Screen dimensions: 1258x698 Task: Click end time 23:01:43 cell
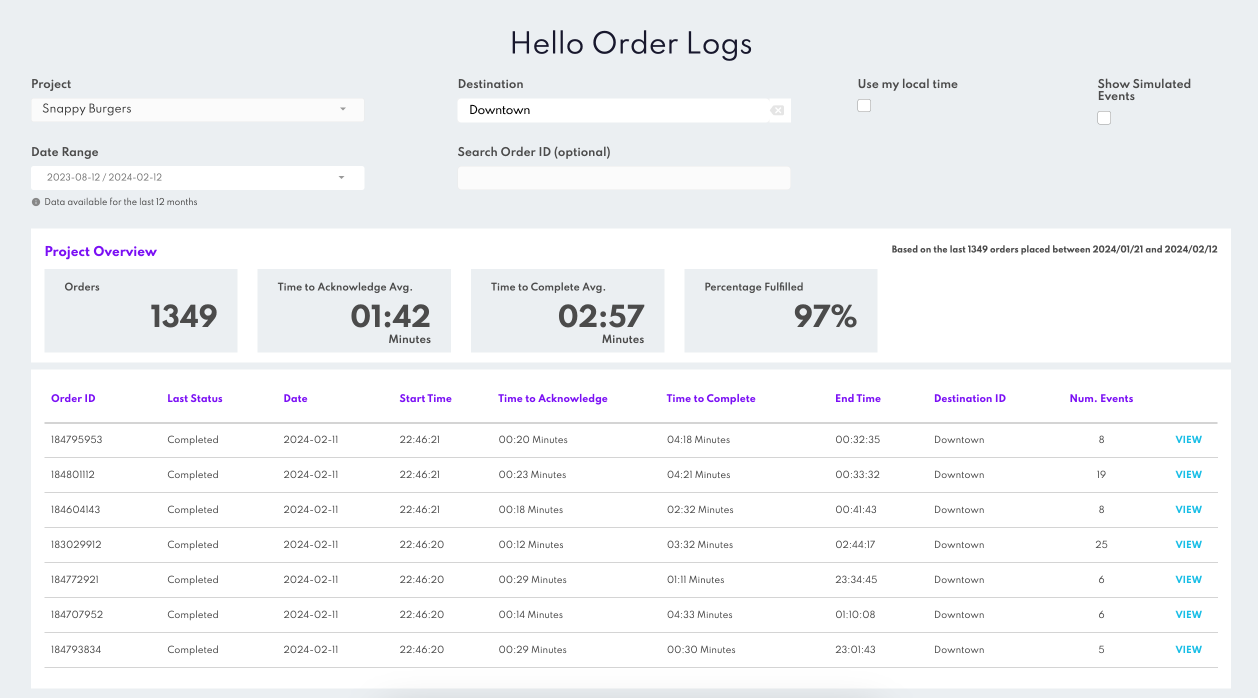(856, 650)
